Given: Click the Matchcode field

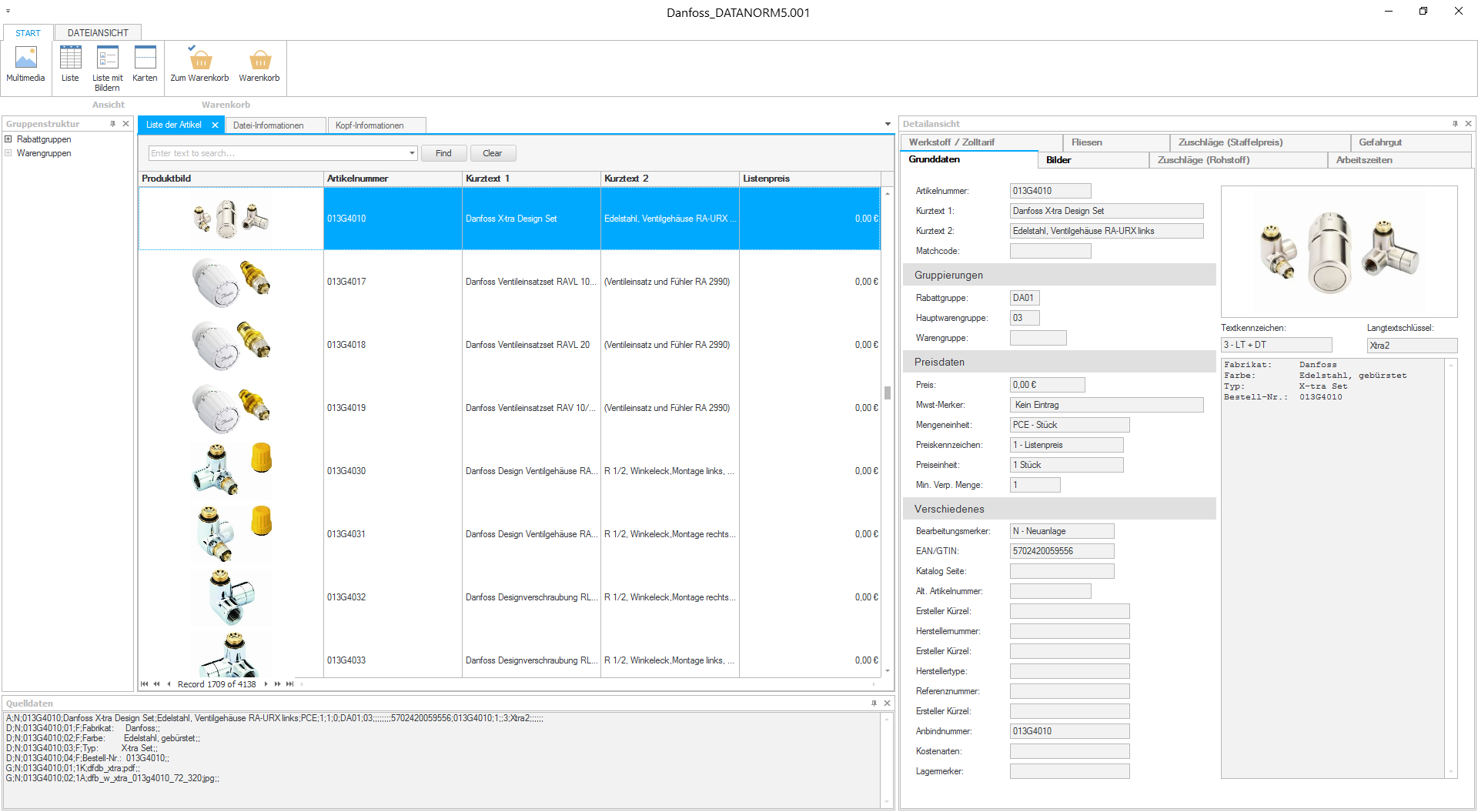Looking at the screenshot, I should point(1050,251).
